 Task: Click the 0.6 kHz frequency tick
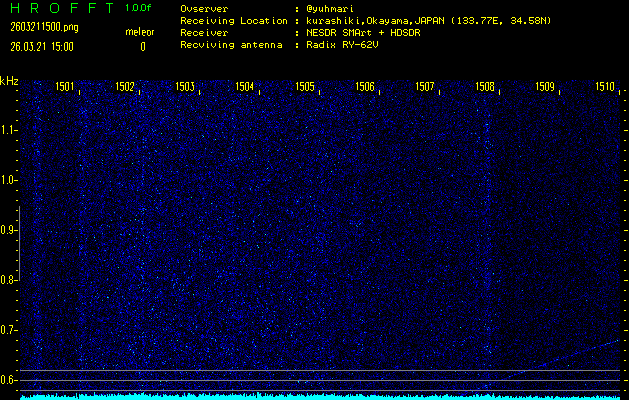coord(9,380)
